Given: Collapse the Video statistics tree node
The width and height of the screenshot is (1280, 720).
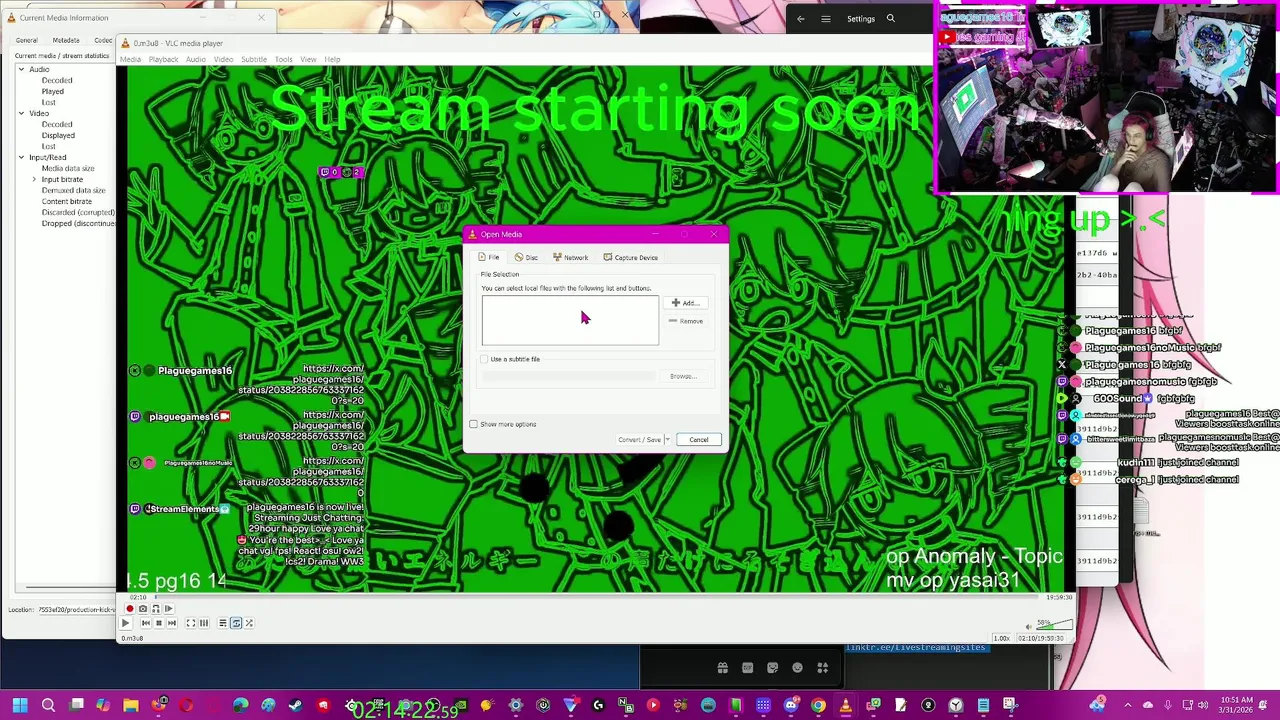Looking at the screenshot, I should click(x=21, y=113).
